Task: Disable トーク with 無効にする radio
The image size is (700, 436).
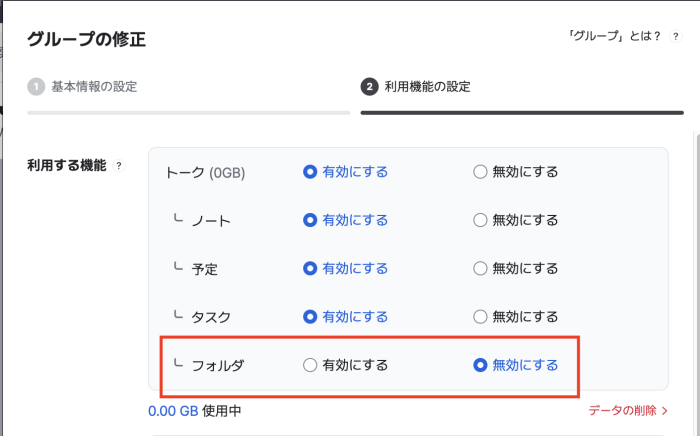Action: (x=480, y=172)
